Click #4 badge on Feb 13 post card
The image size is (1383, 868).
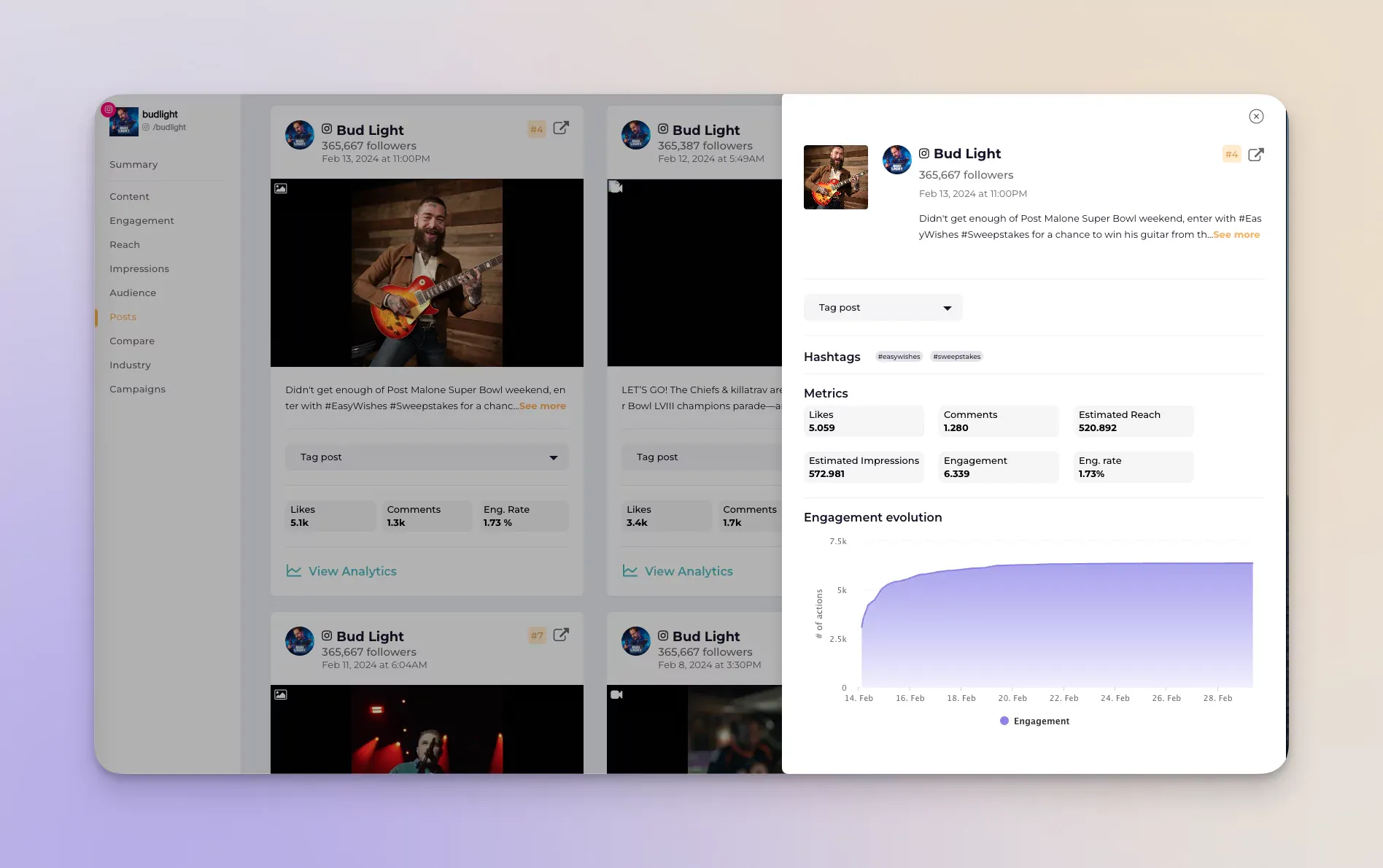click(x=537, y=130)
